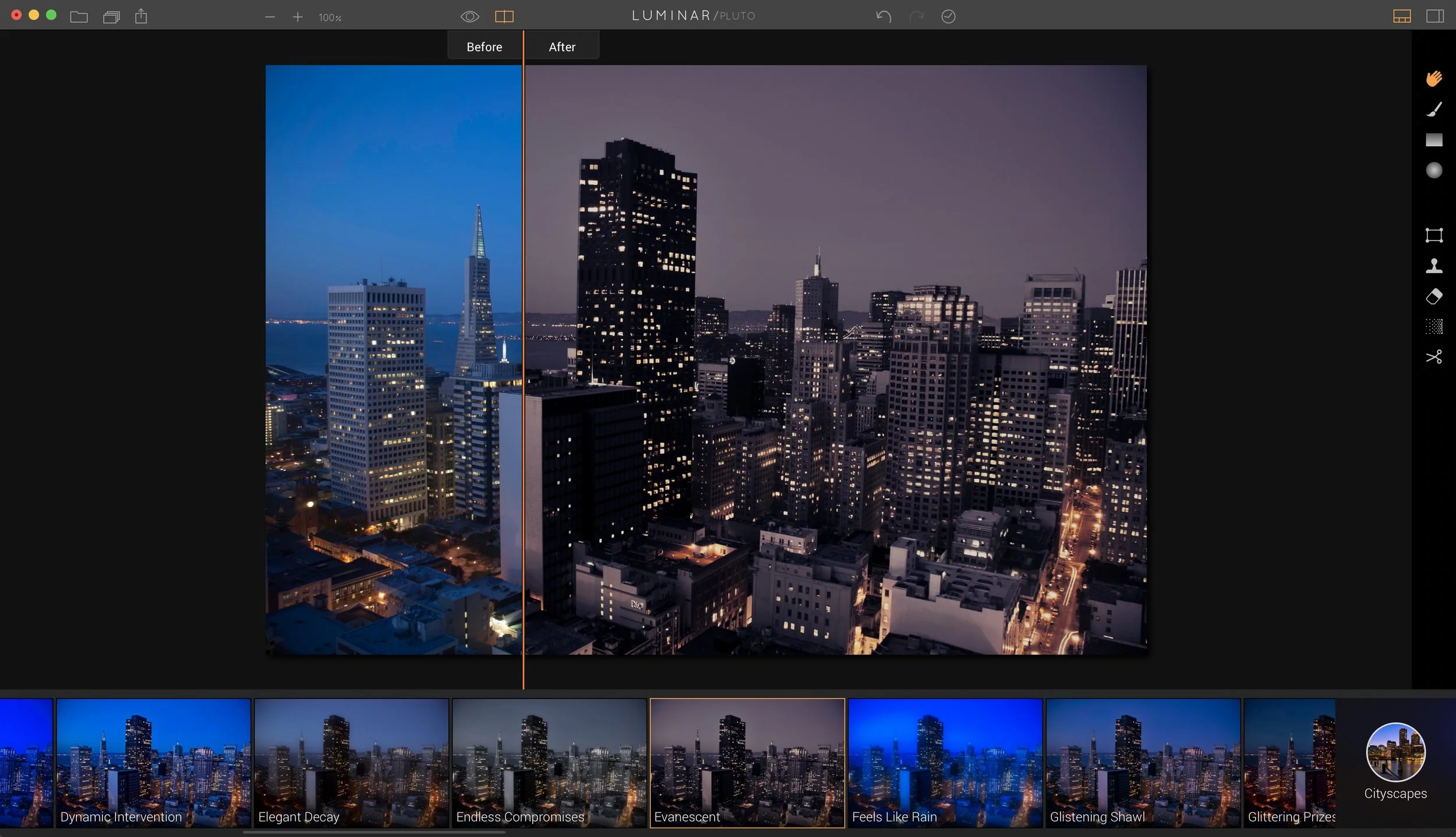Open the Denoise tool
Viewport: 1456px width, 837px height.
[x=1433, y=327]
